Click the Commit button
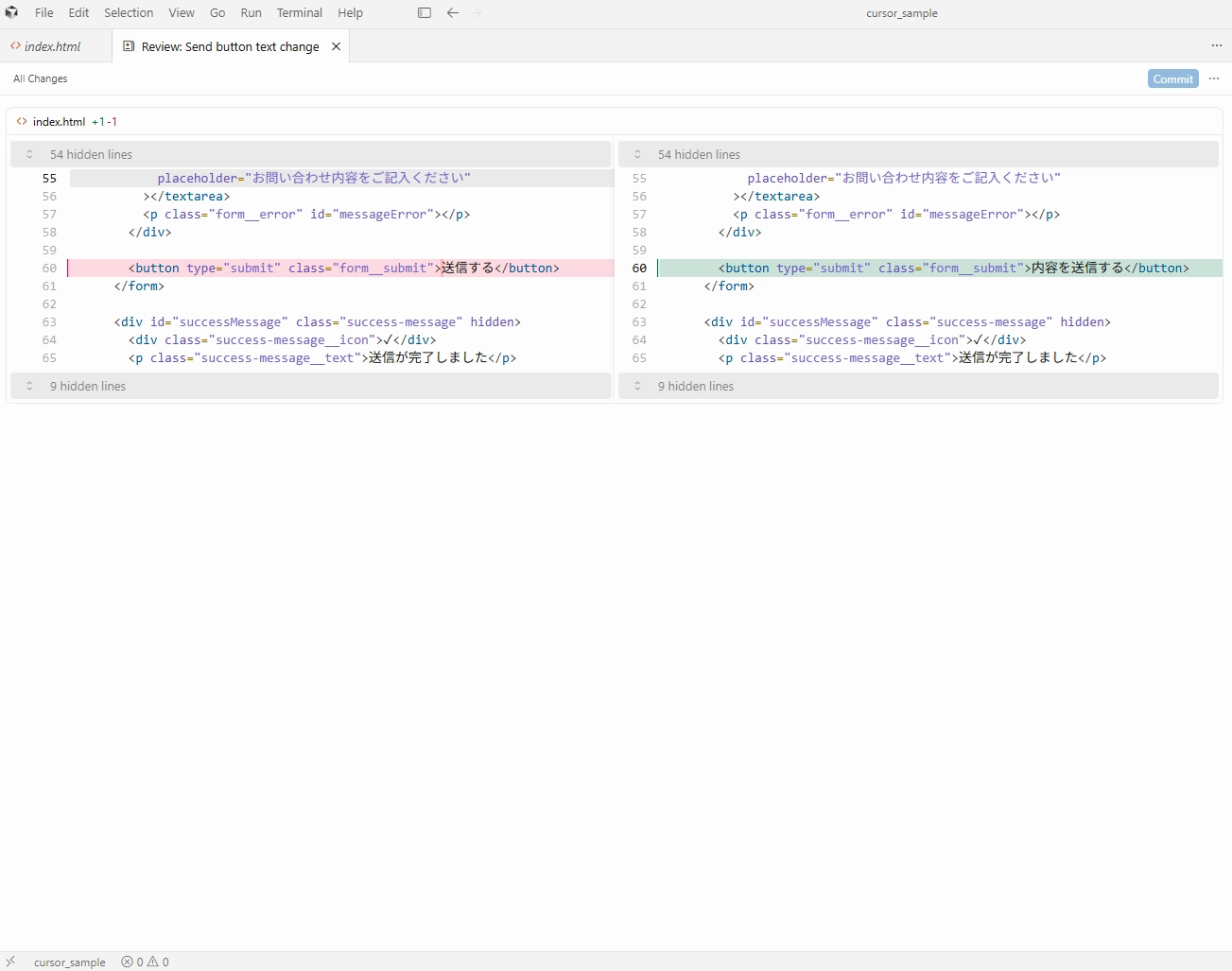This screenshot has width=1232, height=971. pos(1173,79)
